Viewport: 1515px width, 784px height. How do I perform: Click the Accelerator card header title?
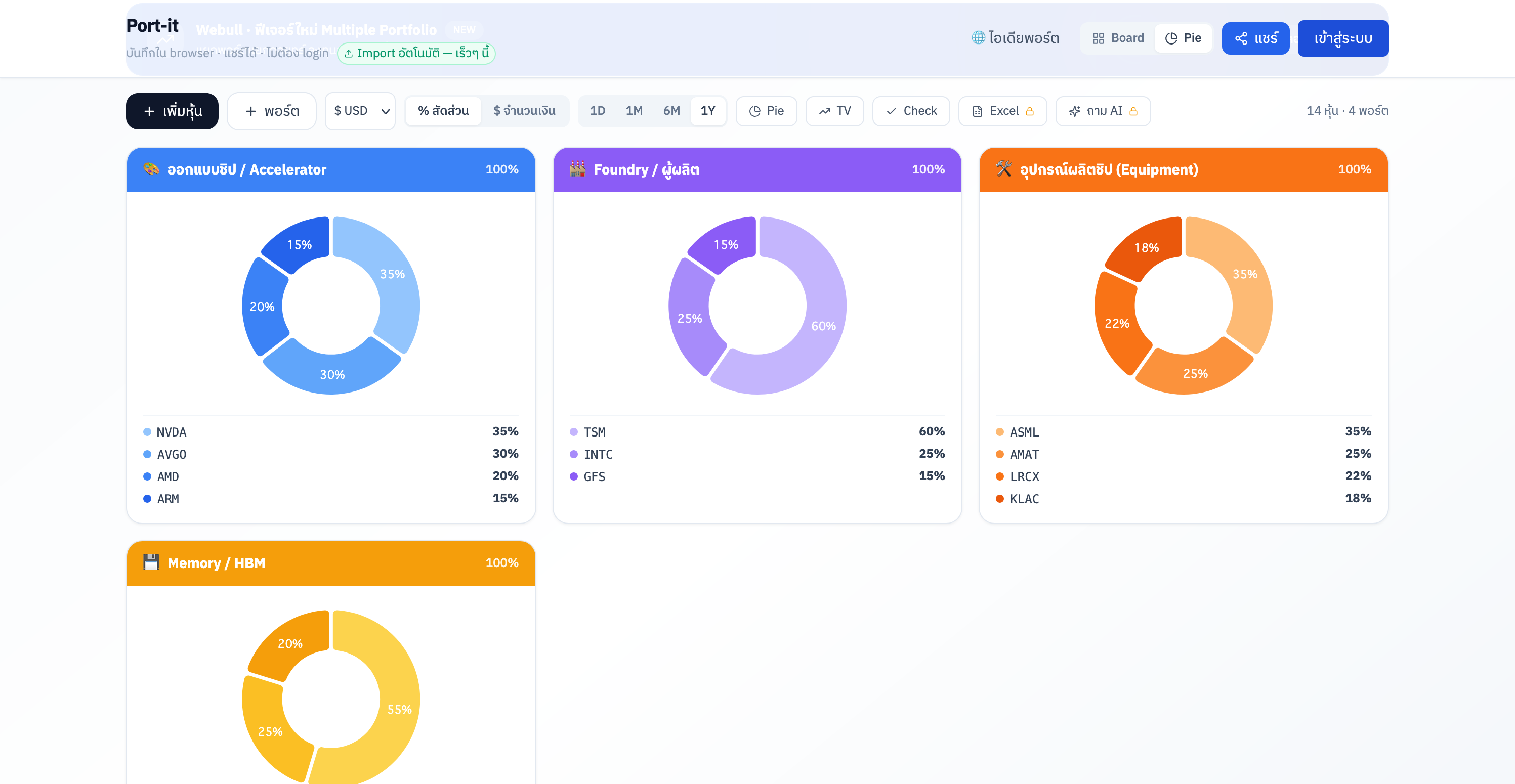pos(247,170)
